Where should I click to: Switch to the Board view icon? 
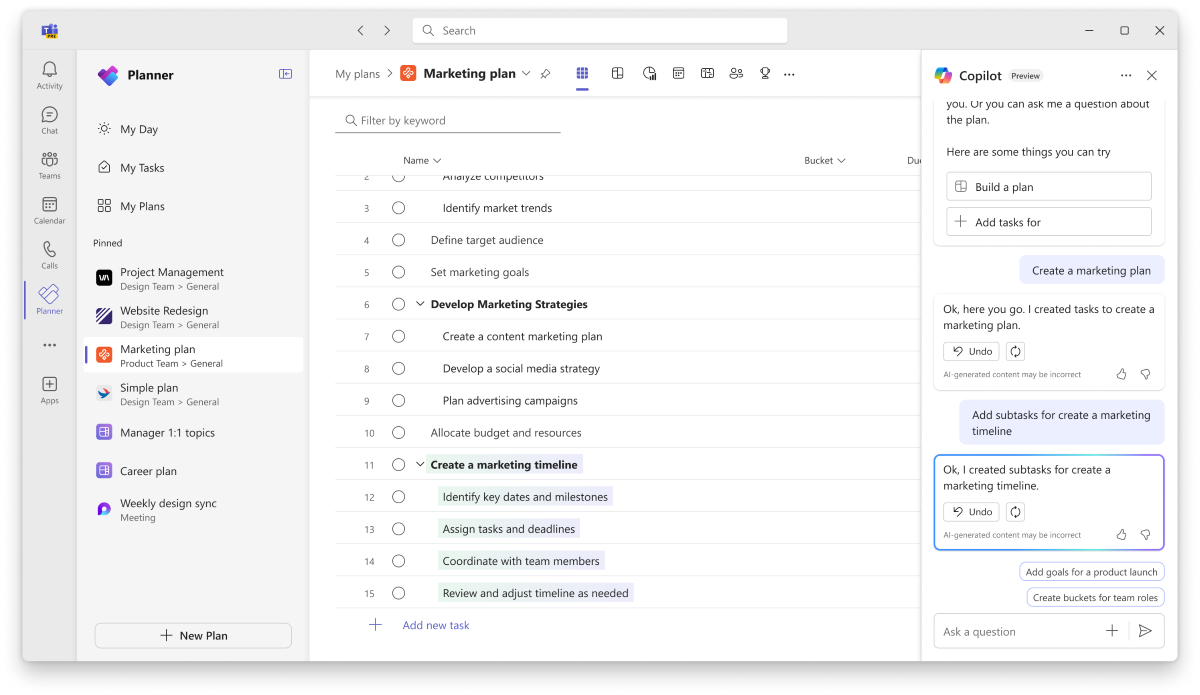[x=617, y=73]
